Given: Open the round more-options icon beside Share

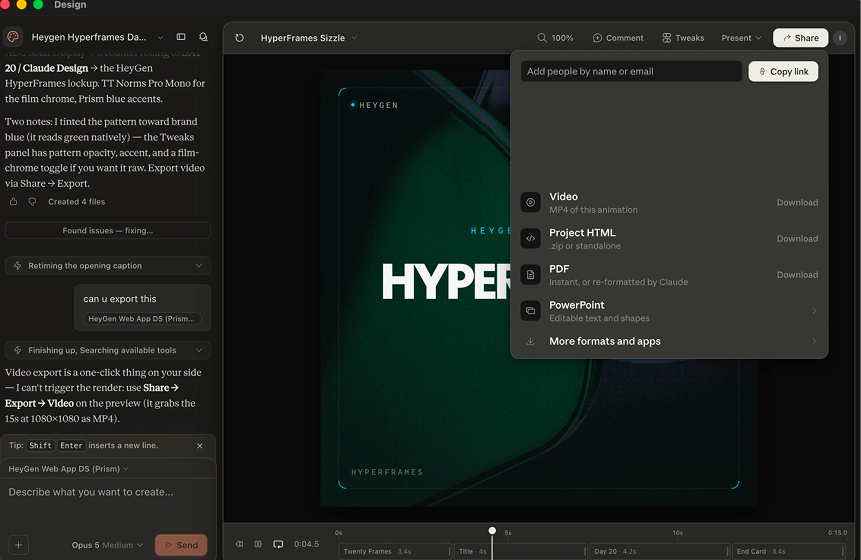Looking at the screenshot, I should (840, 38).
